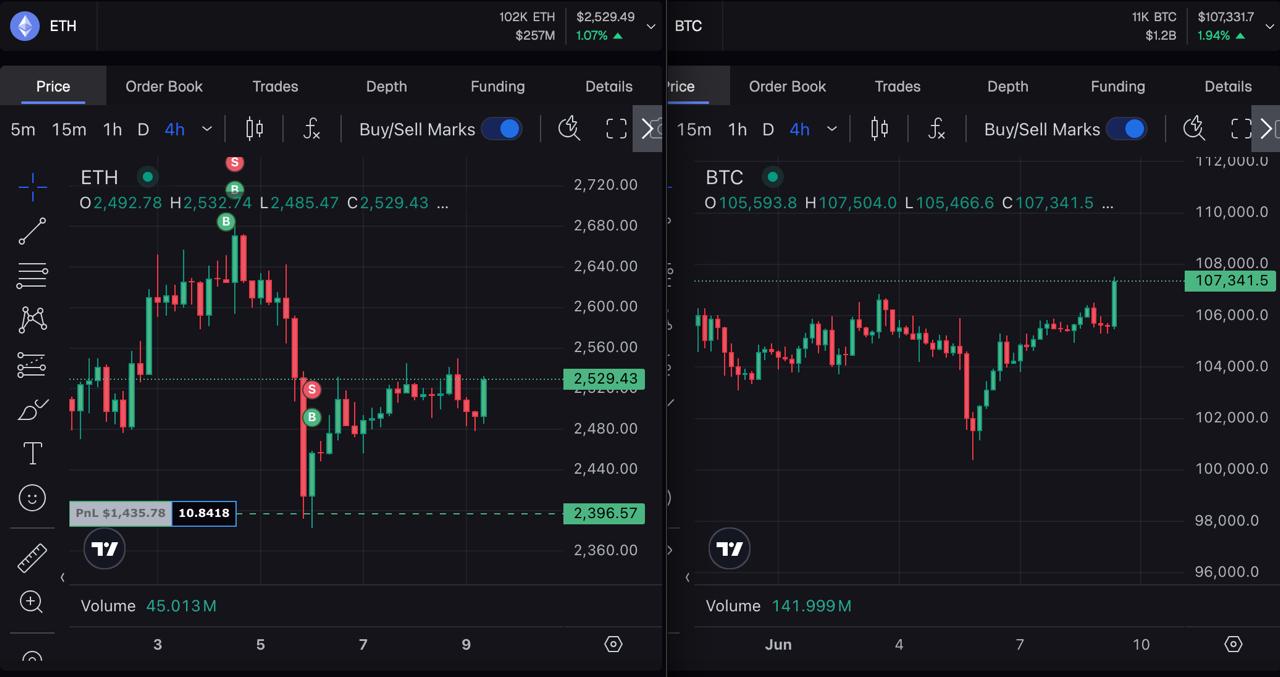Toggle Buy/Sell Marks on ETH chart
This screenshot has height=677, width=1280.
(x=501, y=129)
